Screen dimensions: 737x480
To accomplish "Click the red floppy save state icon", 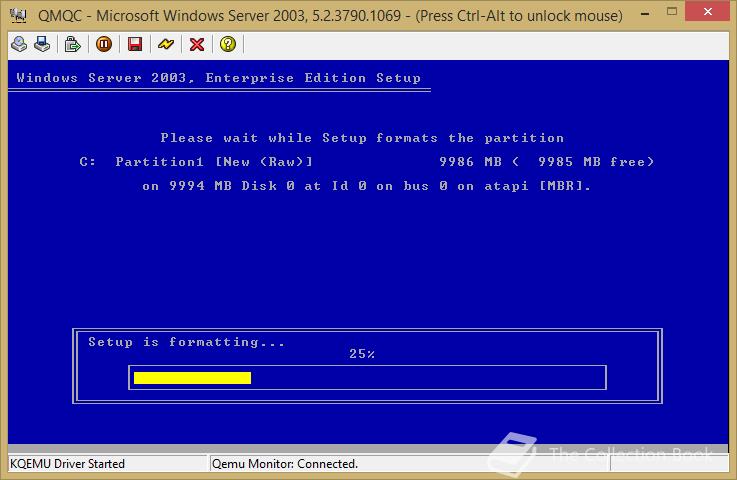I will tap(135, 44).
